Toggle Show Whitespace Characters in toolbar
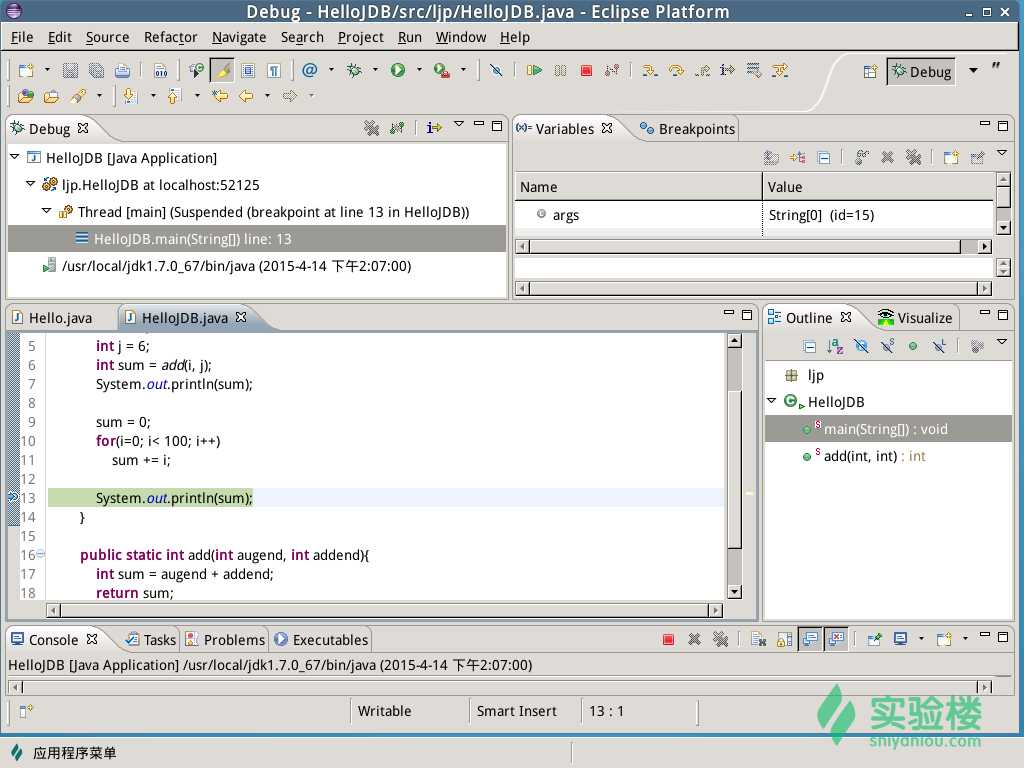 pyautogui.click(x=273, y=70)
